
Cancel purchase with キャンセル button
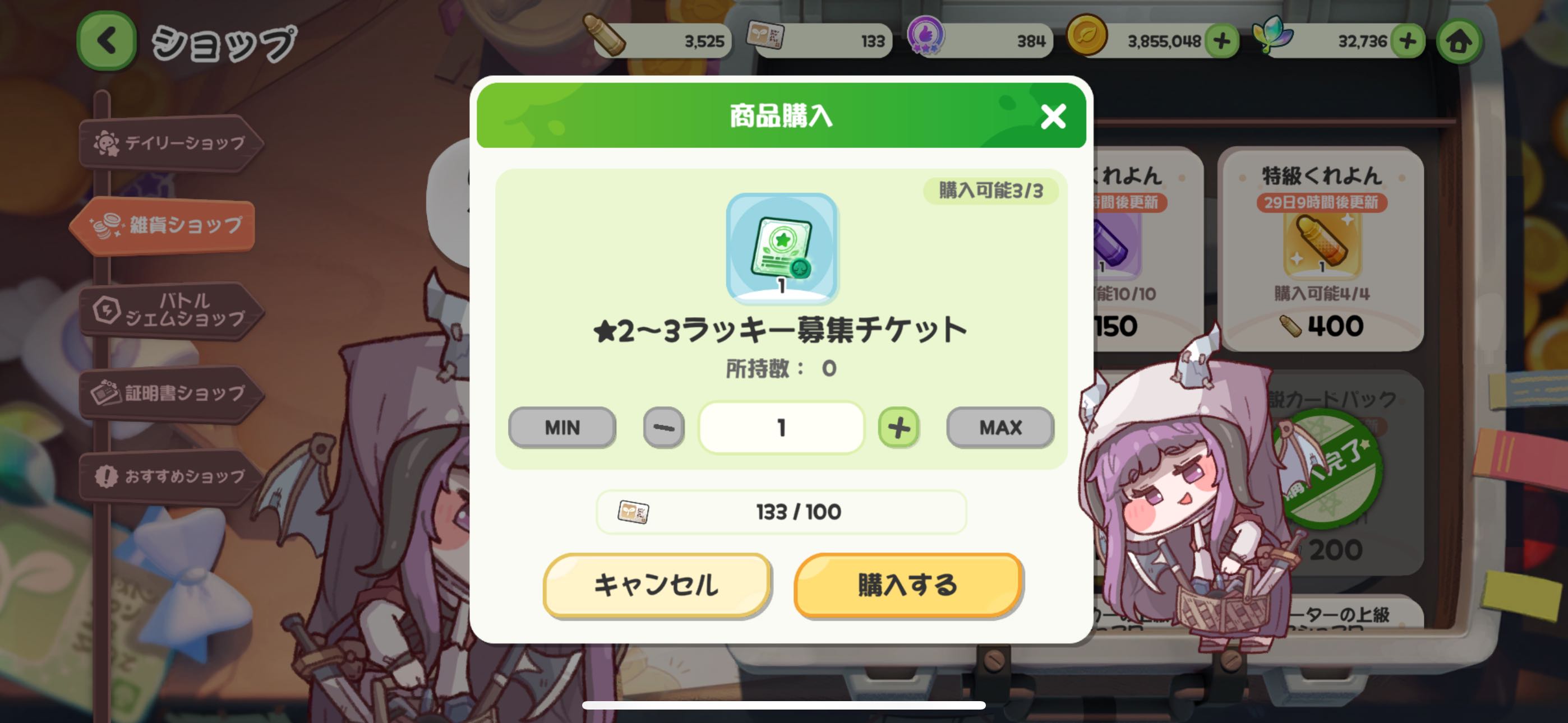pyautogui.click(x=657, y=585)
